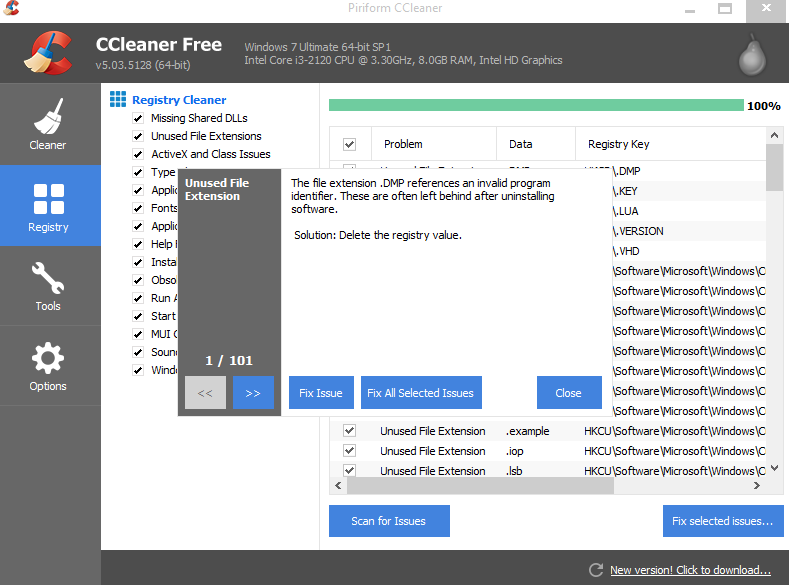Open New version! Click to download link

pos(690,570)
